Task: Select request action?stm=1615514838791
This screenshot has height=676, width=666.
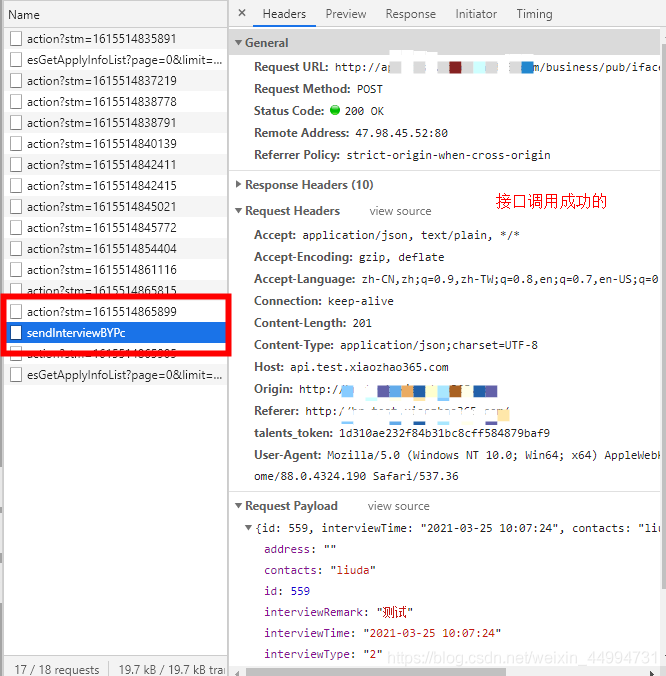Action: pos(116,123)
